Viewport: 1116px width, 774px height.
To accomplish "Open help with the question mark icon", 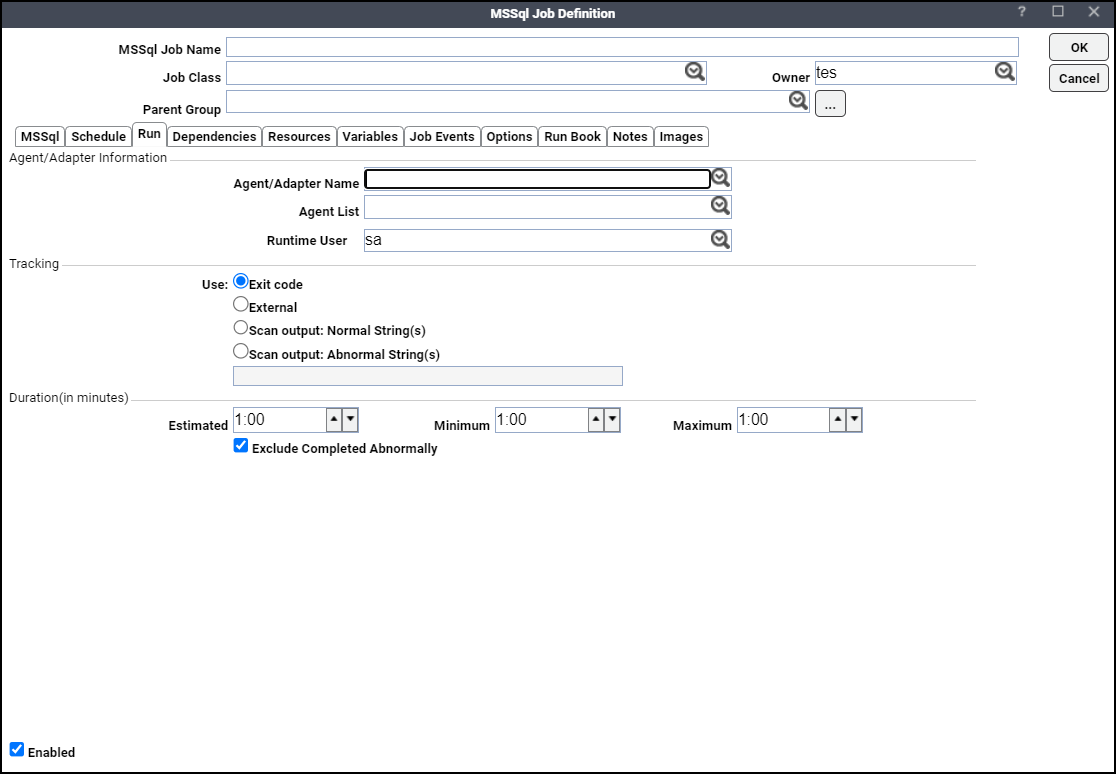I will [1022, 12].
